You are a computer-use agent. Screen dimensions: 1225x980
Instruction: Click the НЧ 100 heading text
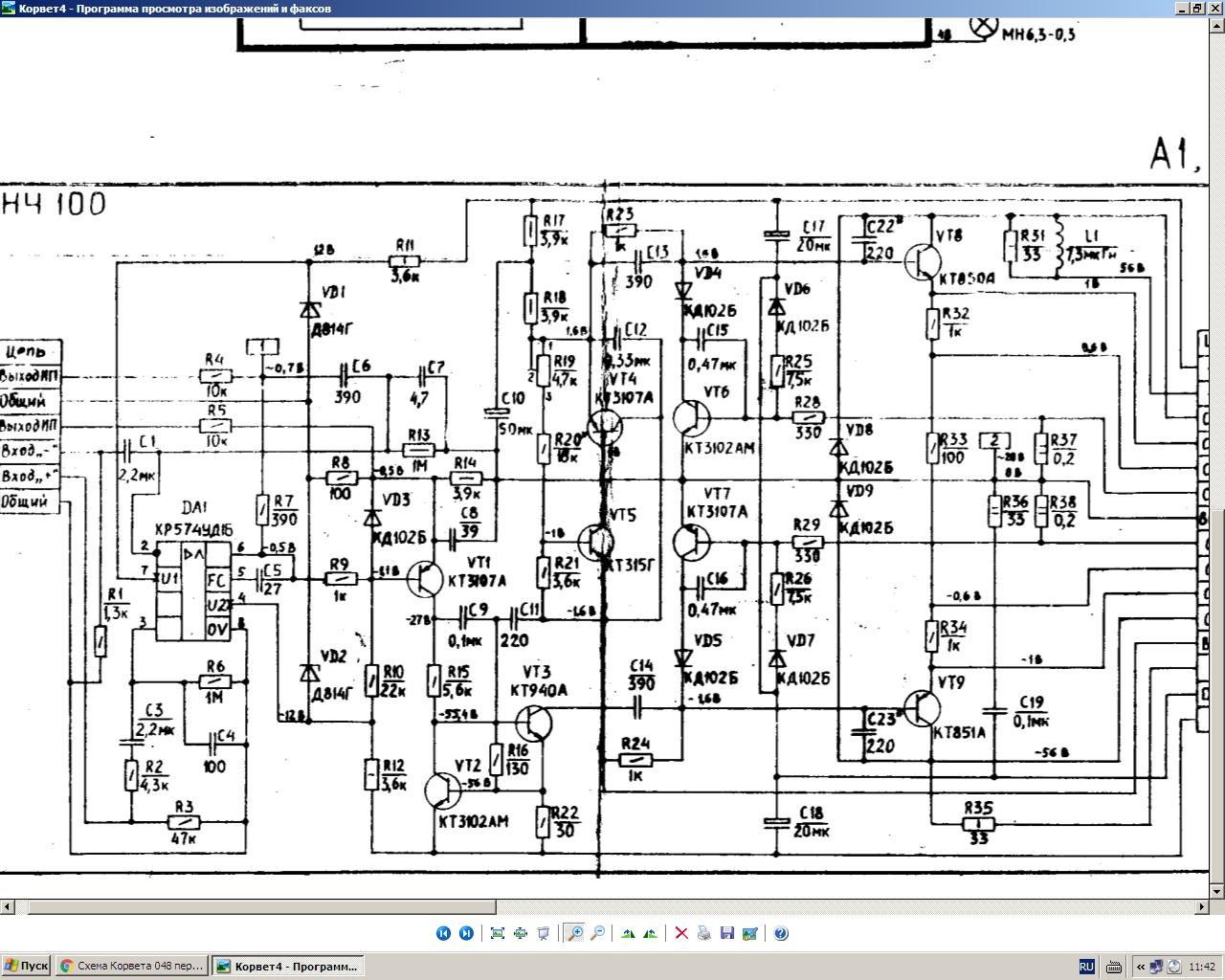pyautogui.click(x=54, y=204)
